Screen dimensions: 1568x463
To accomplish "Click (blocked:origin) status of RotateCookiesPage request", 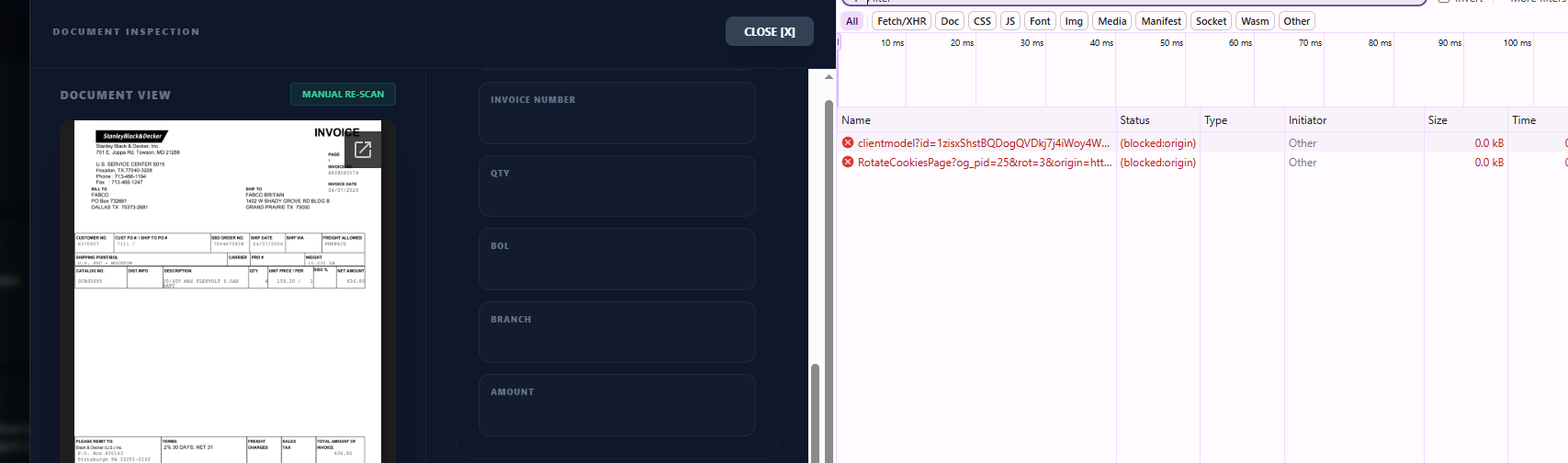I will point(1157,162).
